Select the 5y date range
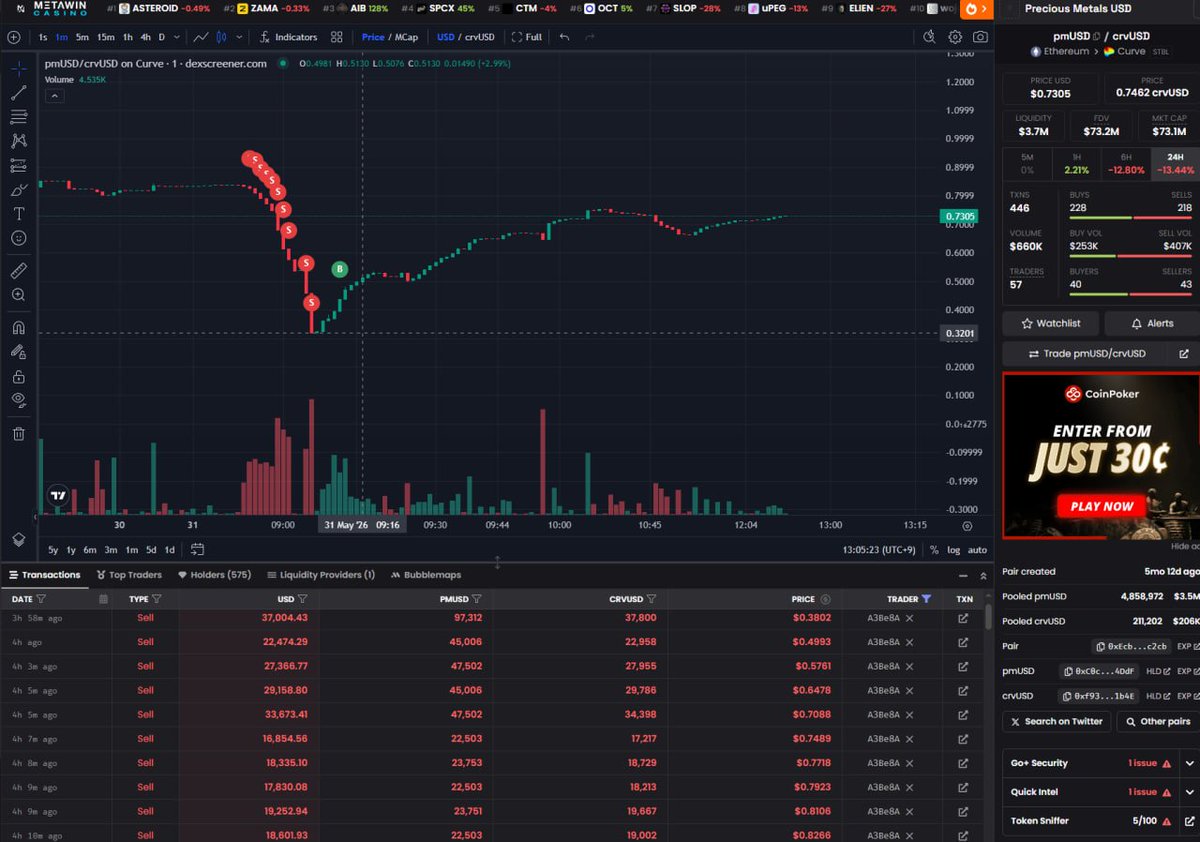1200x842 pixels. [53, 550]
